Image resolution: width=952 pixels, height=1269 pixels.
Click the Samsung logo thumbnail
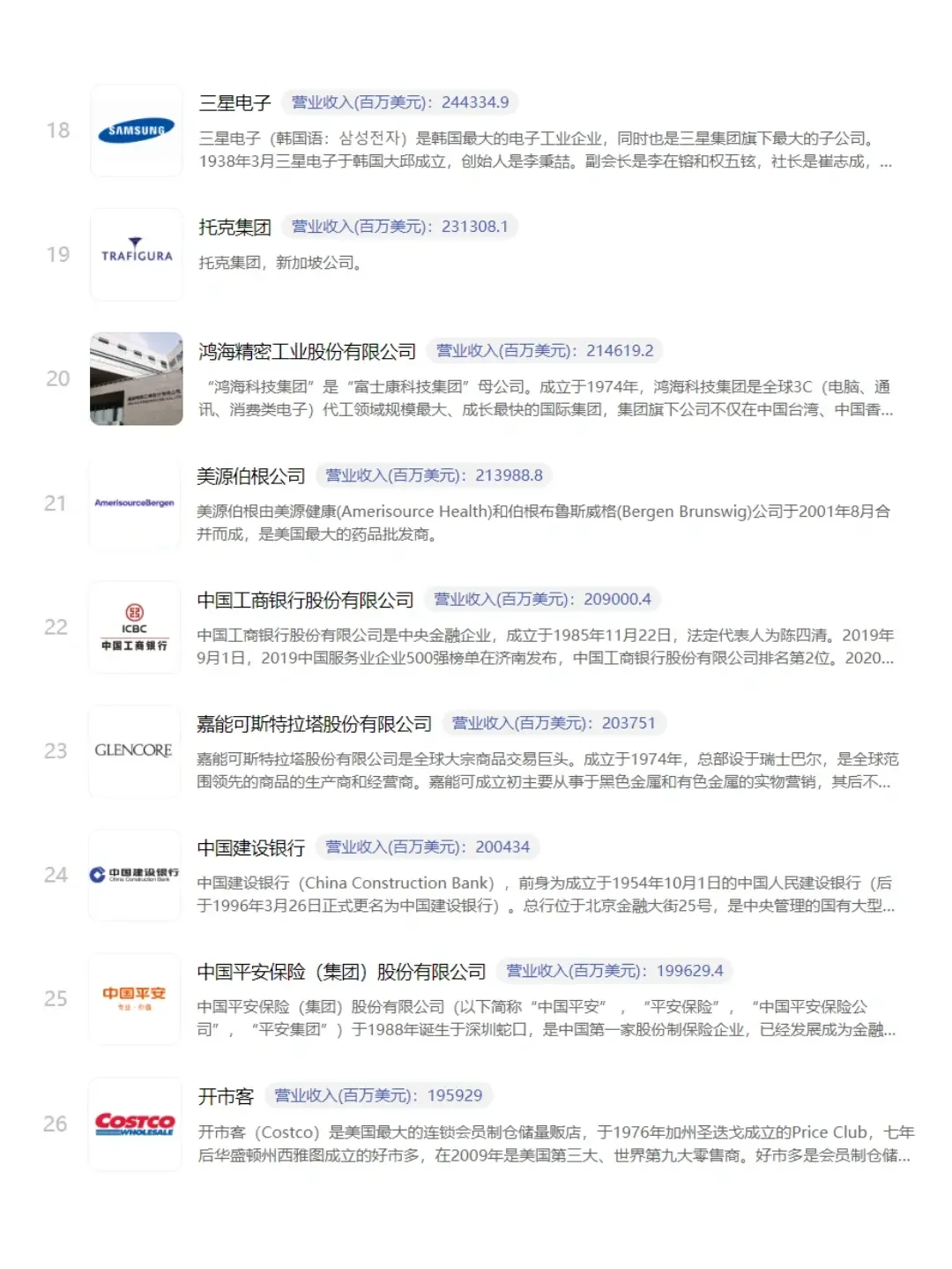[137, 131]
